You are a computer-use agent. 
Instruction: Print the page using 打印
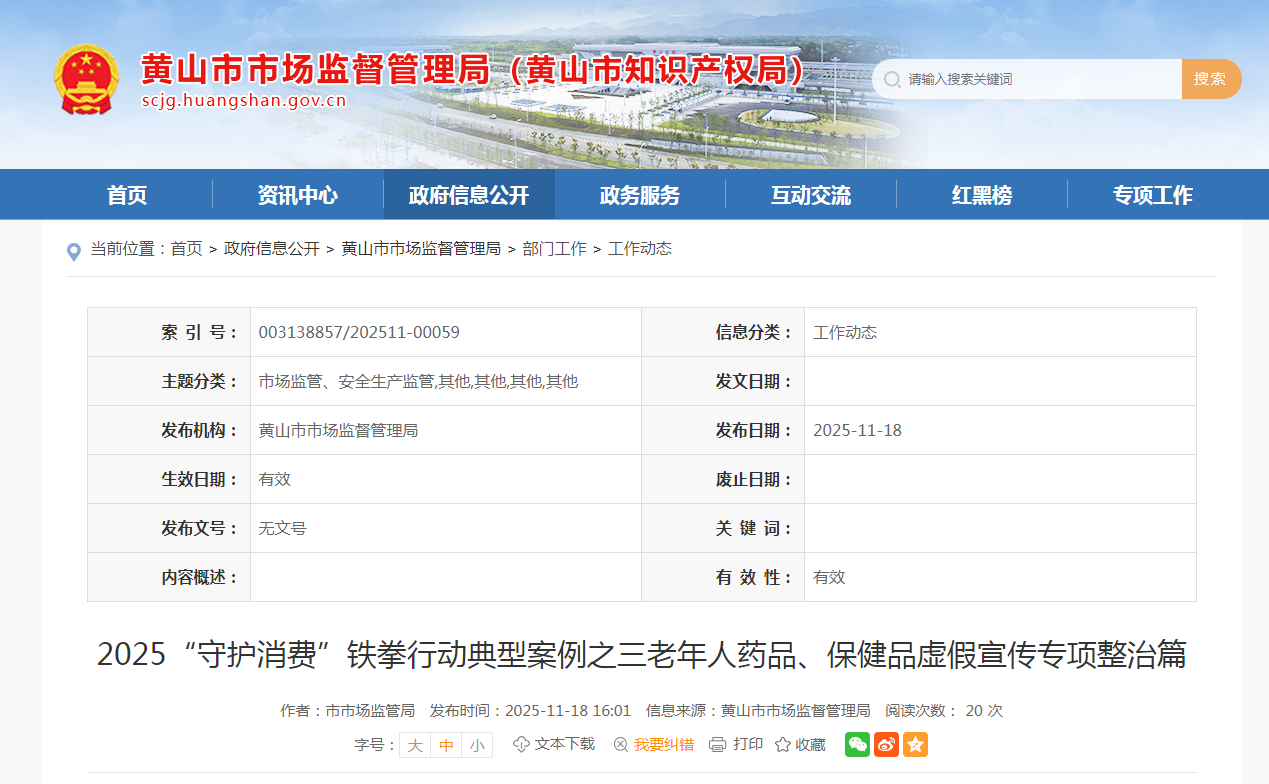tap(736, 744)
